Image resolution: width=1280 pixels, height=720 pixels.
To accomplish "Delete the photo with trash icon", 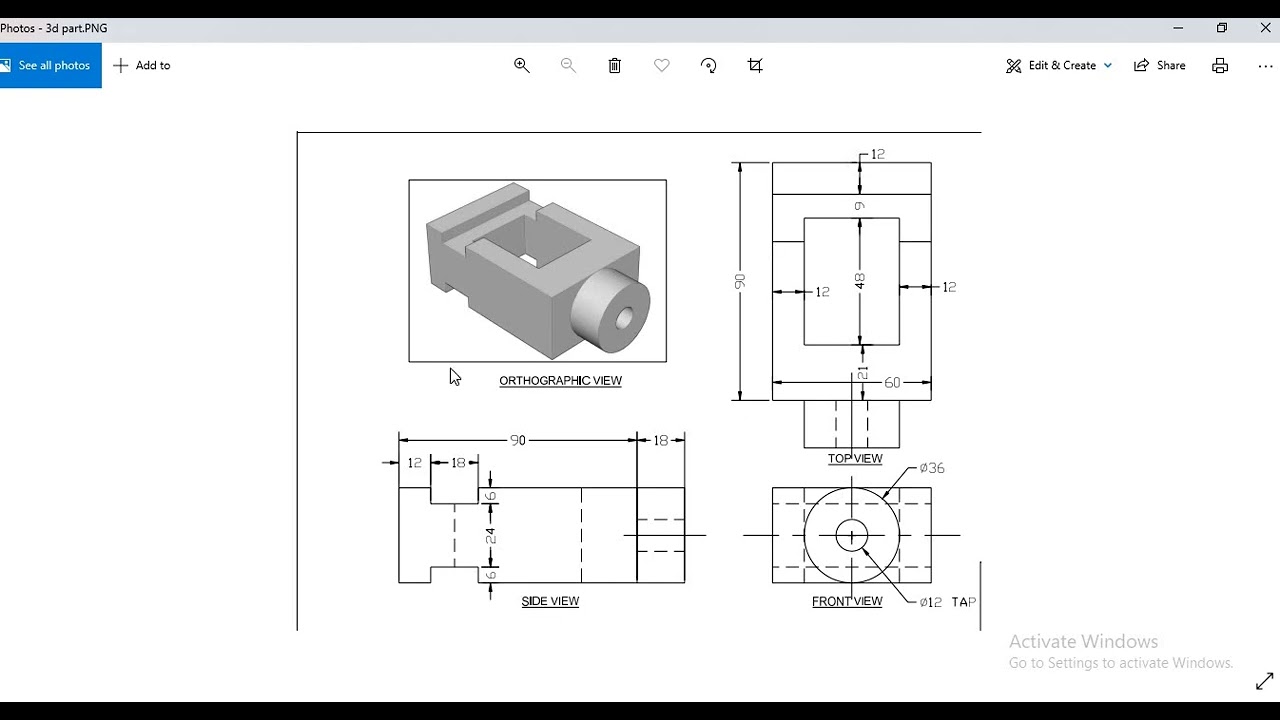I will click(x=615, y=65).
